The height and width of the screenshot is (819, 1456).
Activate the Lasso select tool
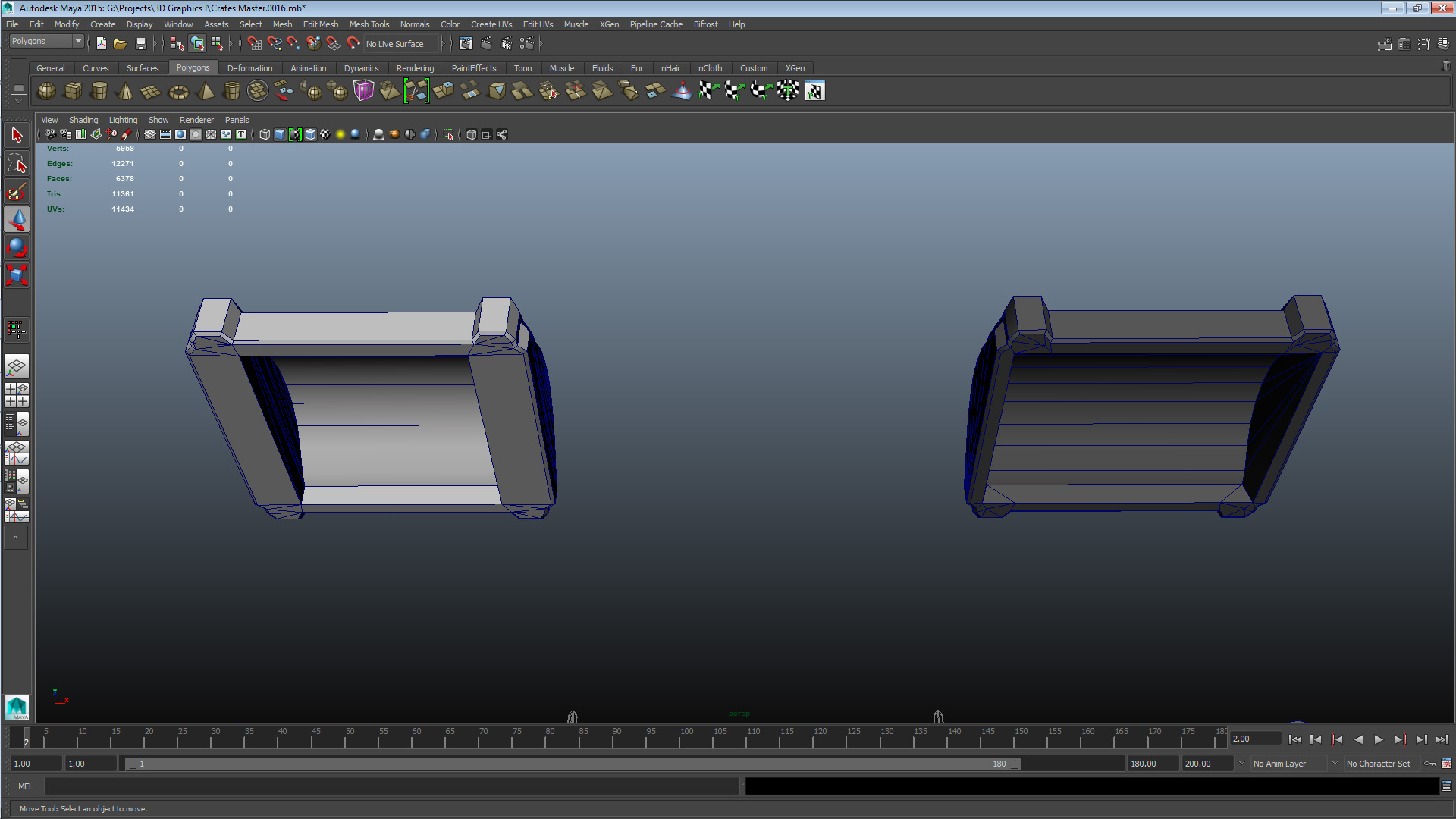click(x=17, y=164)
